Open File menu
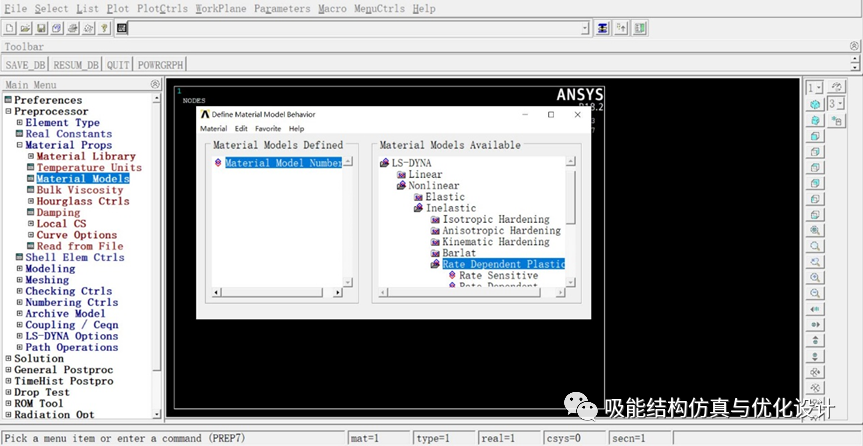 [15, 8]
